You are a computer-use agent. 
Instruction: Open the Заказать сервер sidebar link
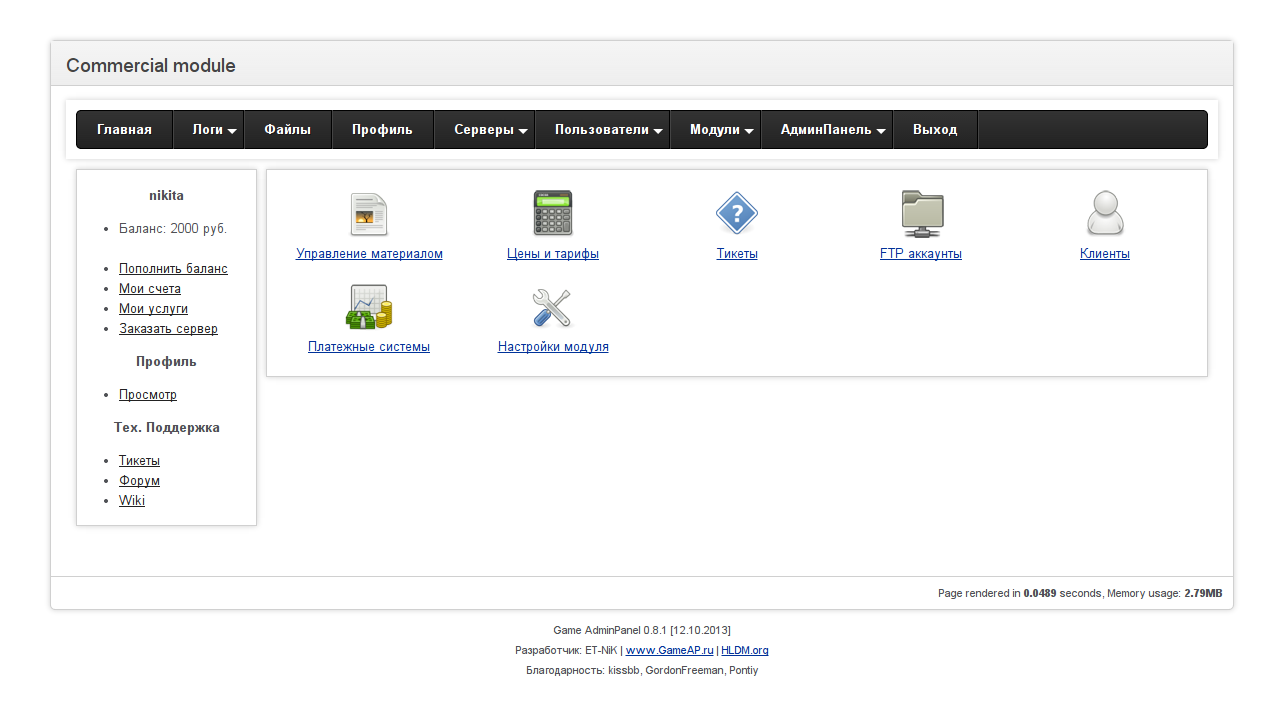pos(168,329)
